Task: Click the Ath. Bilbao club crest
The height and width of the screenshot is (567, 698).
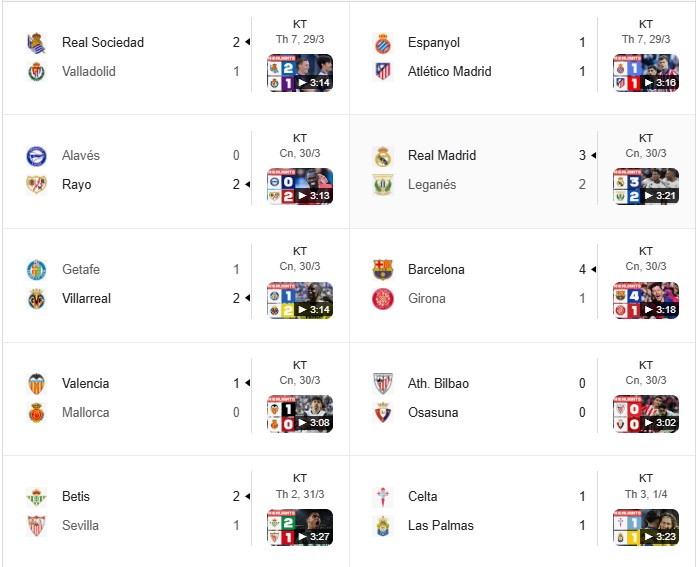Action: [x=382, y=383]
